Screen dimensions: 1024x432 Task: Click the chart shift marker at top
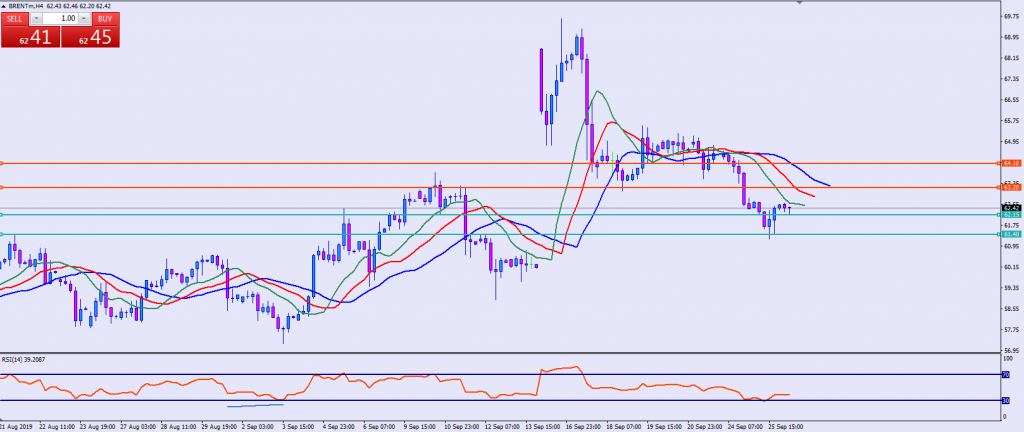click(x=800, y=3)
